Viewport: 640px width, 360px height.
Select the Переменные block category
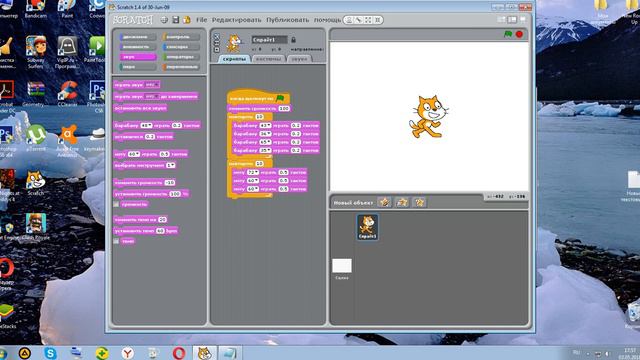click(x=181, y=67)
